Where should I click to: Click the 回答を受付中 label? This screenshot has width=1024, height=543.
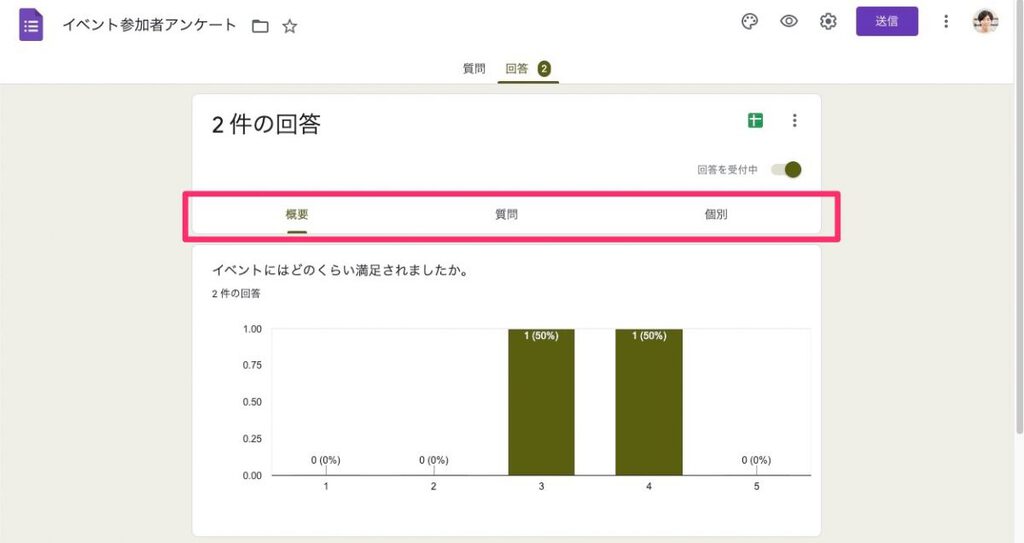point(728,170)
